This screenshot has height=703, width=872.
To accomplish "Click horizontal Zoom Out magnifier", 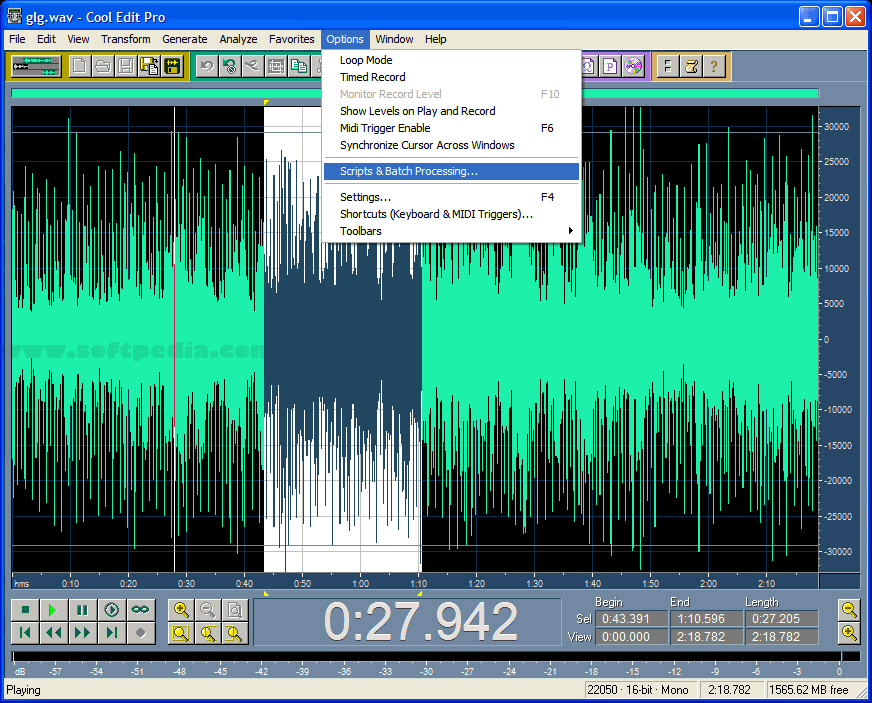I will 208,610.
